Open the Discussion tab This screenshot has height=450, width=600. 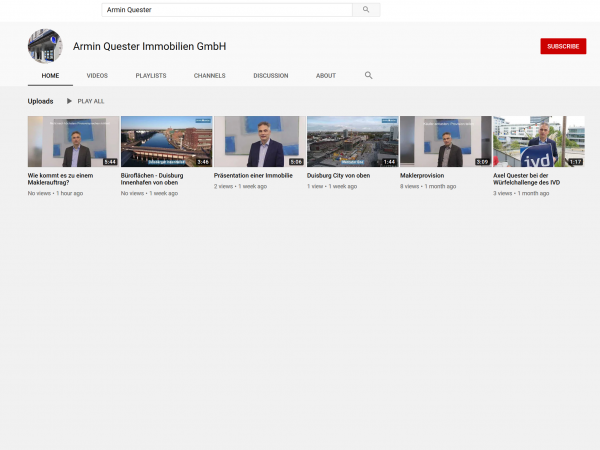point(271,76)
